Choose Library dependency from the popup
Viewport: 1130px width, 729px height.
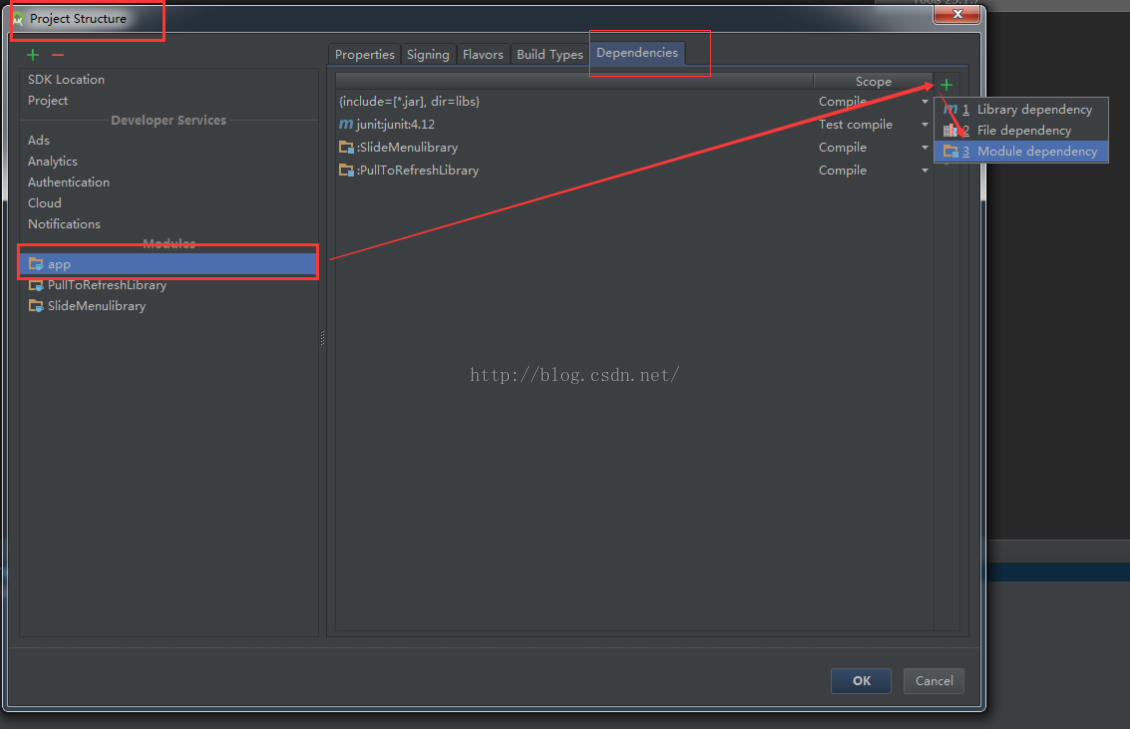pyautogui.click(x=1021, y=109)
